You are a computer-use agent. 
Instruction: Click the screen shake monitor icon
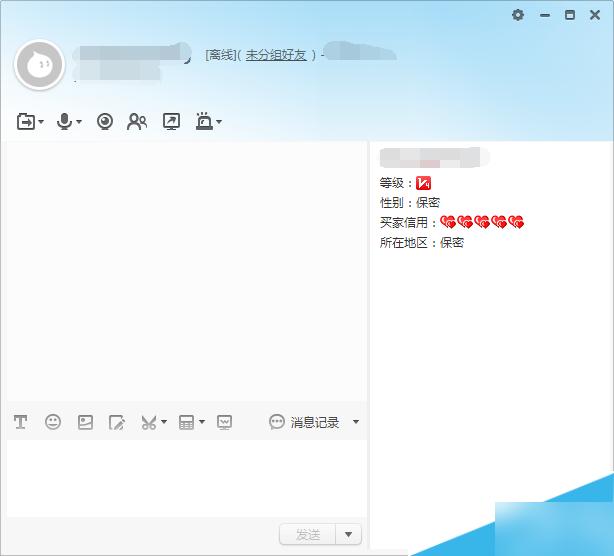[x=224, y=422]
